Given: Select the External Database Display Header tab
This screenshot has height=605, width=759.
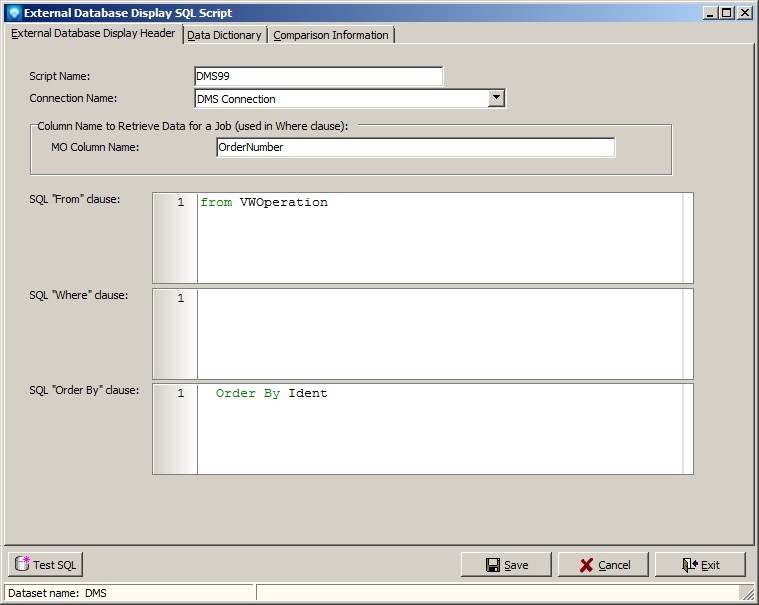Looking at the screenshot, I should [x=93, y=34].
